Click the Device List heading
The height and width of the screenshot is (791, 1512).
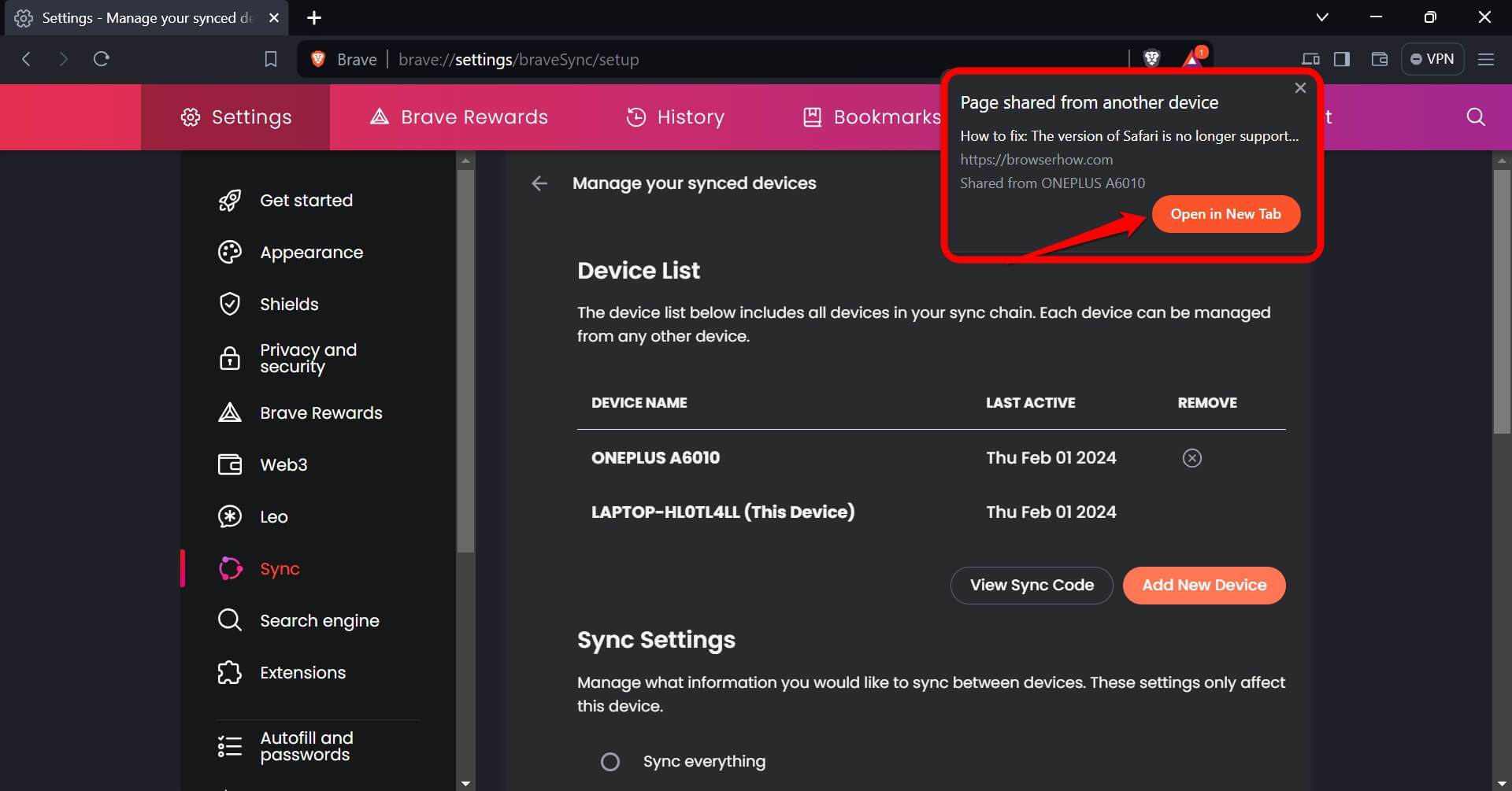click(639, 271)
